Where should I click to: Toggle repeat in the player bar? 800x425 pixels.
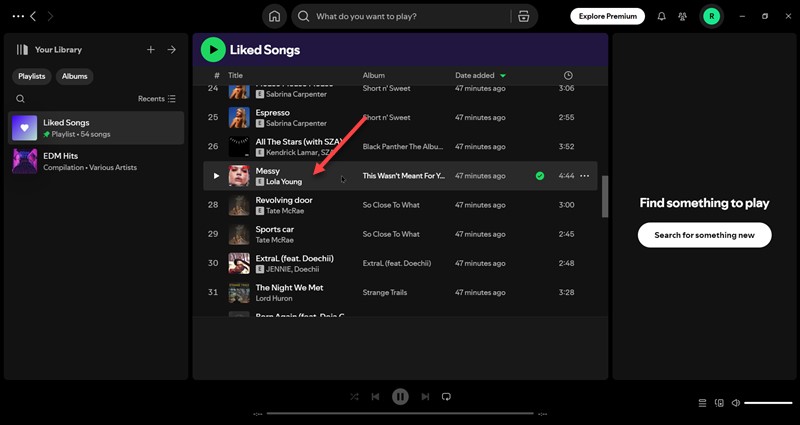(446, 396)
